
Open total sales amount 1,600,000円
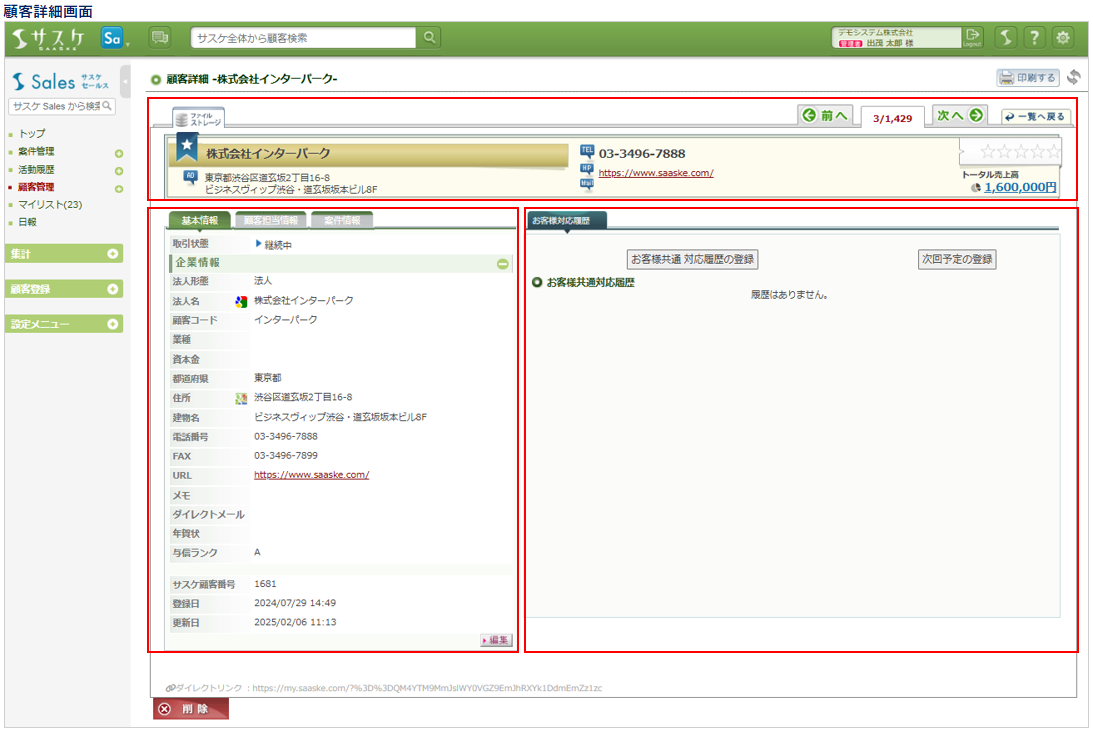click(1020, 187)
